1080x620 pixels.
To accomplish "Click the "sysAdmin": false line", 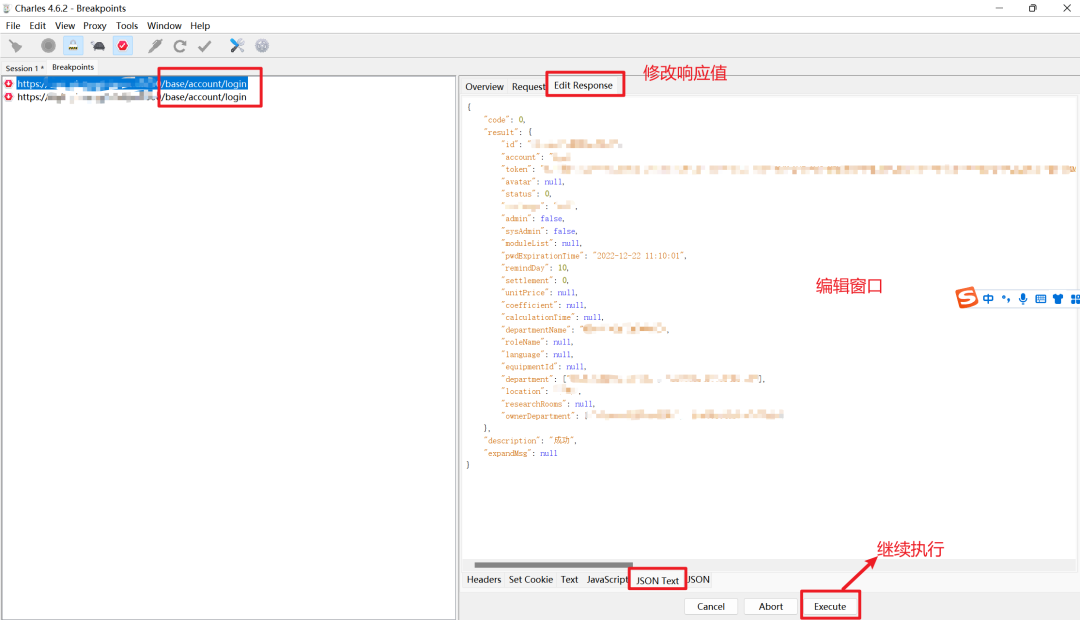I will (x=540, y=231).
